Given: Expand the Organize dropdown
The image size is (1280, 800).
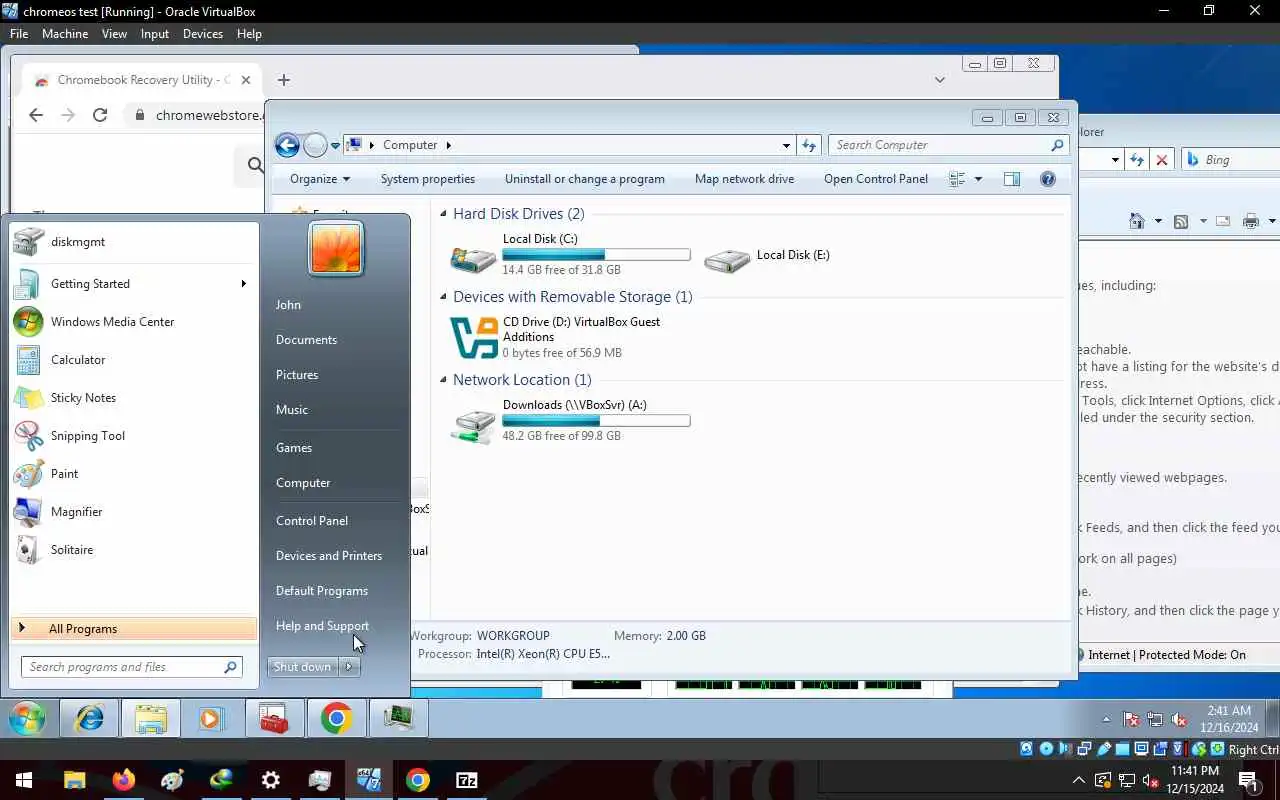Looking at the screenshot, I should (x=320, y=179).
